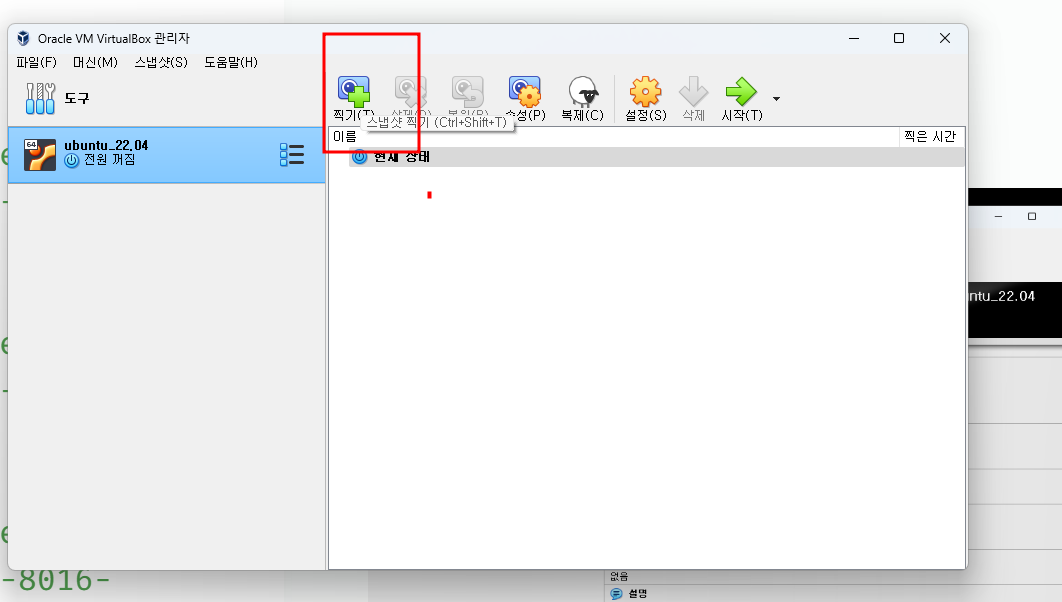Select the 도구 (Tools) entry
1062x602 pixels.
click(167, 98)
